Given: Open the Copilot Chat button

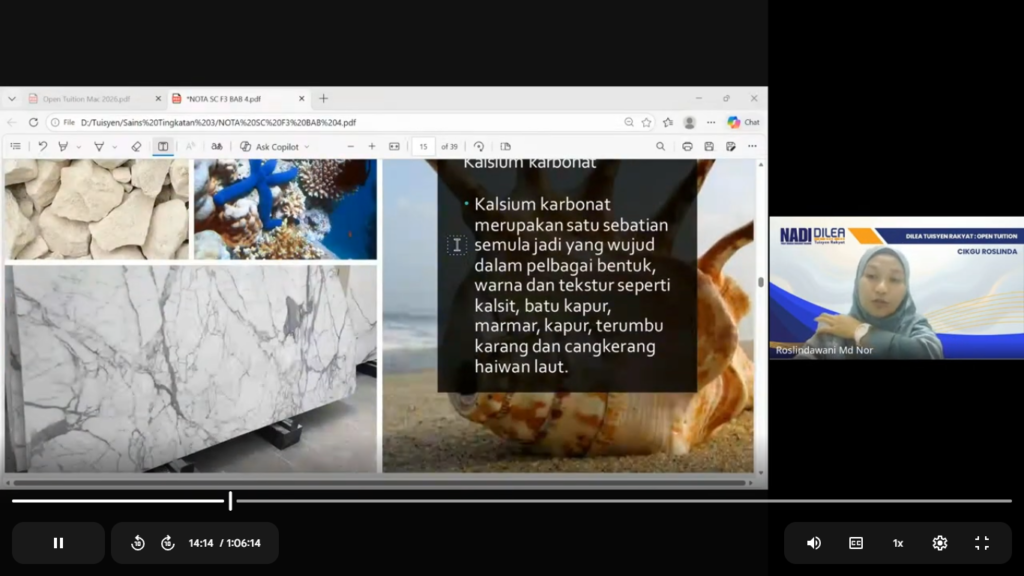Looking at the screenshot, I should [743, 122].
